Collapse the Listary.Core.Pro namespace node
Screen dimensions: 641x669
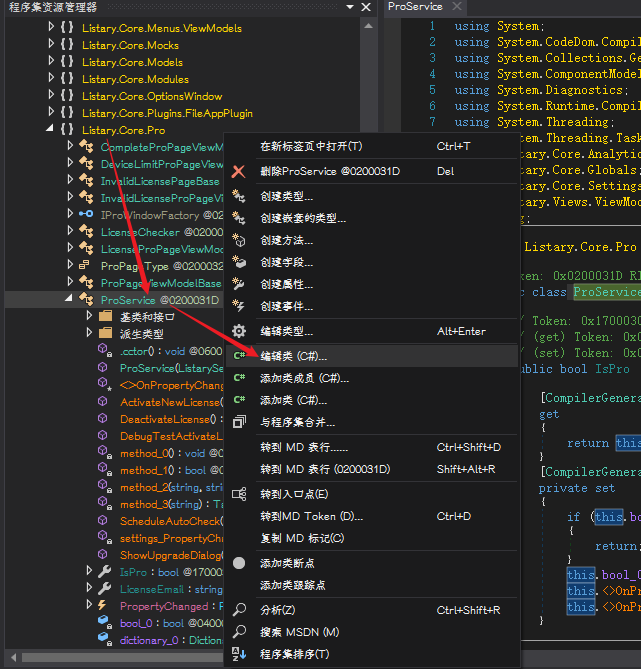click(50, 128)
